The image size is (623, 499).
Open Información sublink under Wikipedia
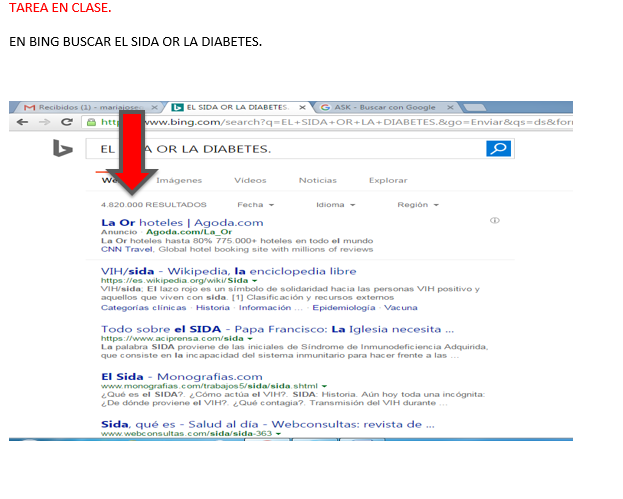point(270,308)
